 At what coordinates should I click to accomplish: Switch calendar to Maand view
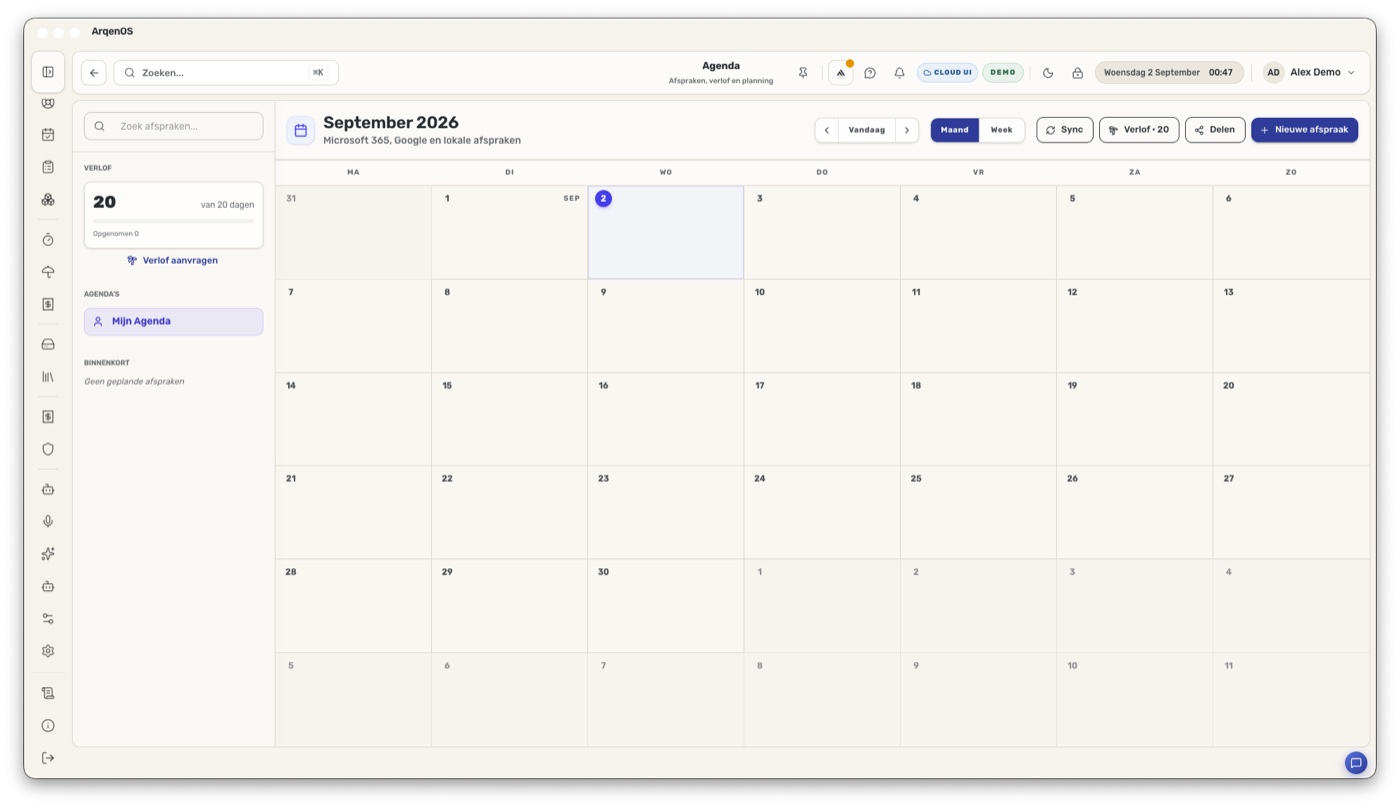tap(954, 130)
